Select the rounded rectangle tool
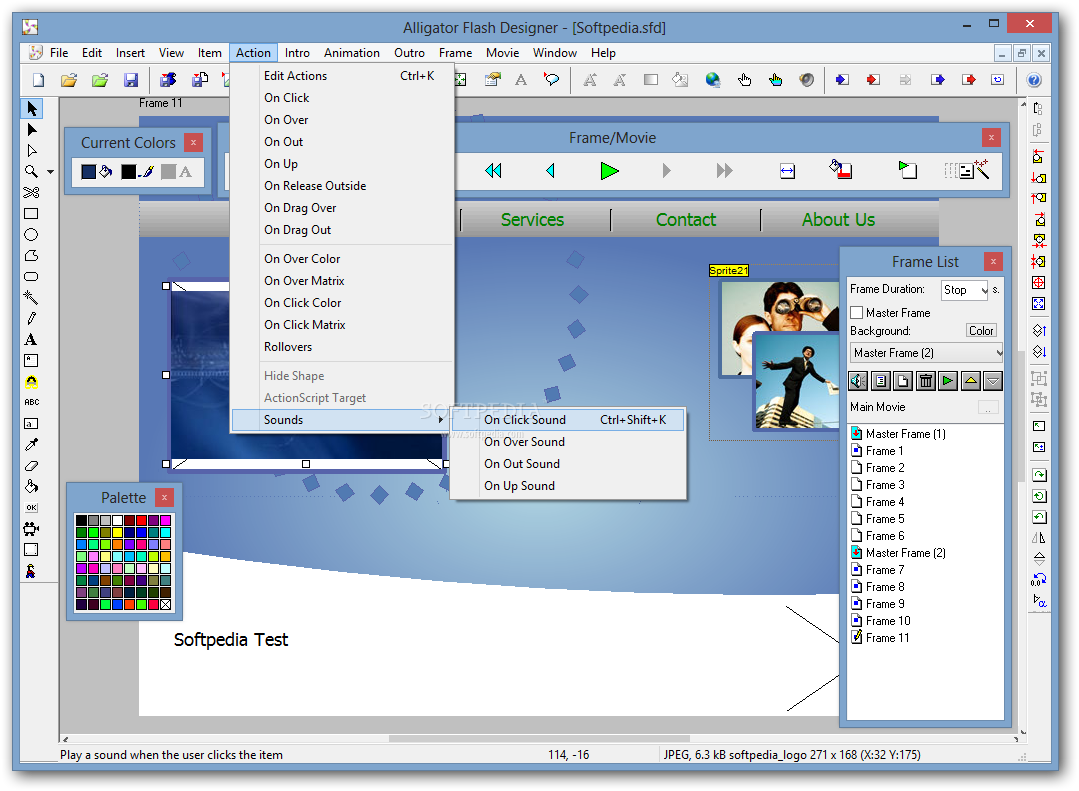This screenshot has height=791, width=1079. pyautogui.click(x=31, y=277)
